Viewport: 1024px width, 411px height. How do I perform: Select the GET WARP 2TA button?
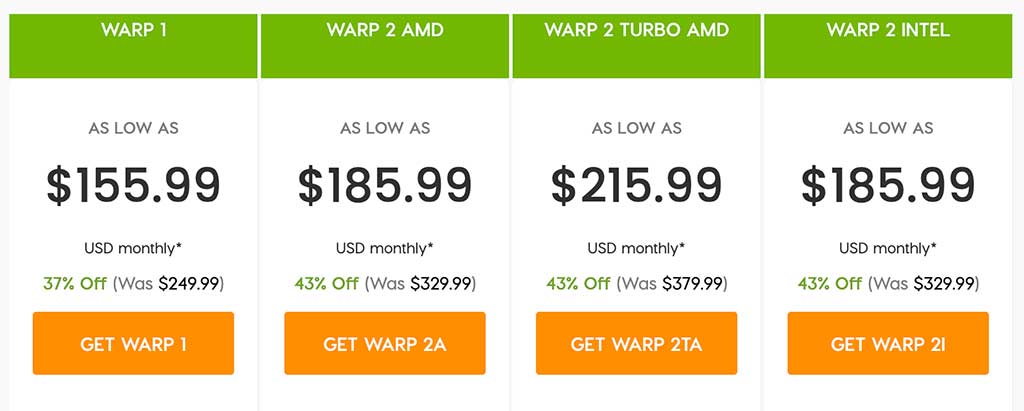click(x=636, y=344)
